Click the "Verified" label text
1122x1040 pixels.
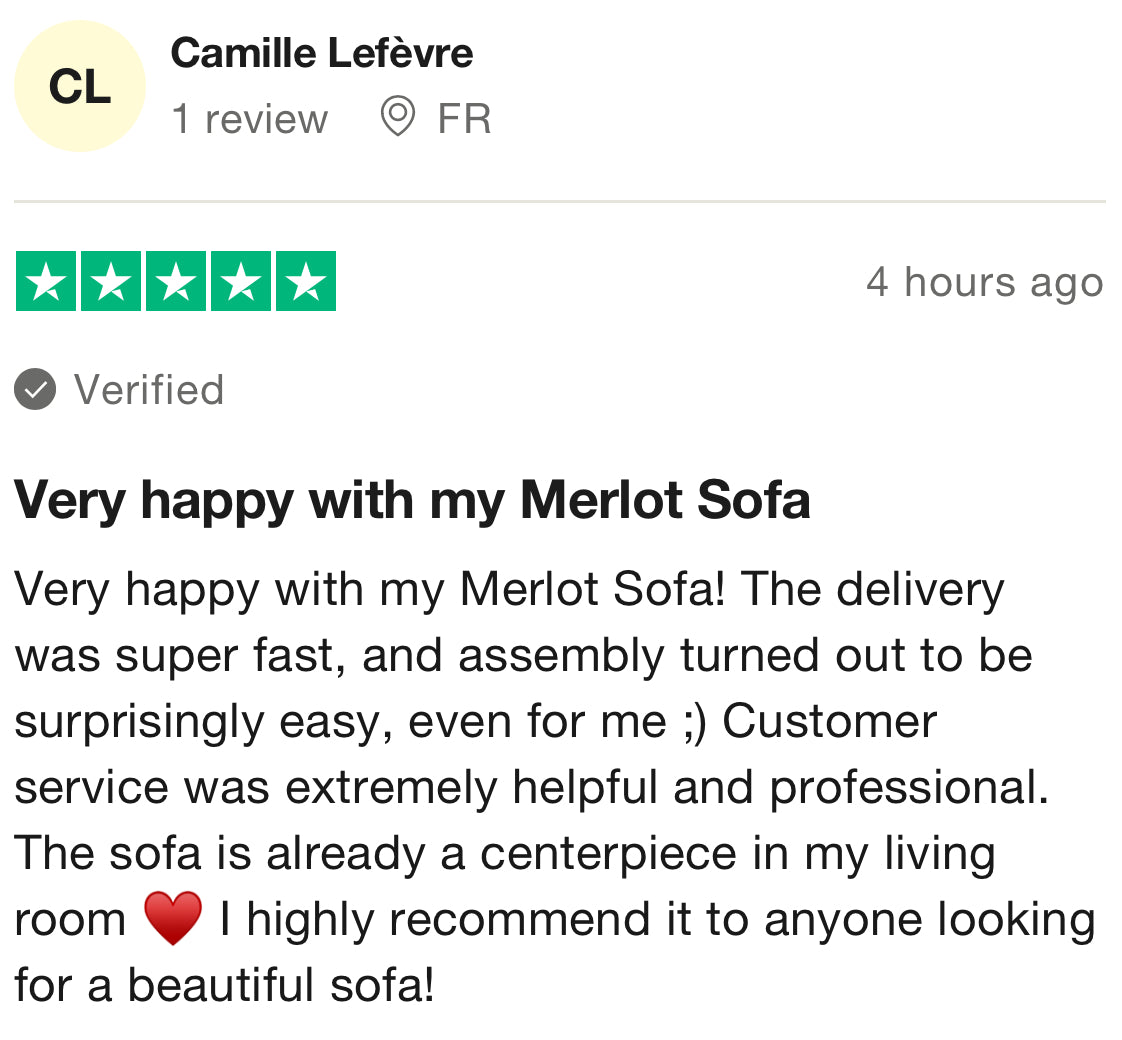(149, 389)
